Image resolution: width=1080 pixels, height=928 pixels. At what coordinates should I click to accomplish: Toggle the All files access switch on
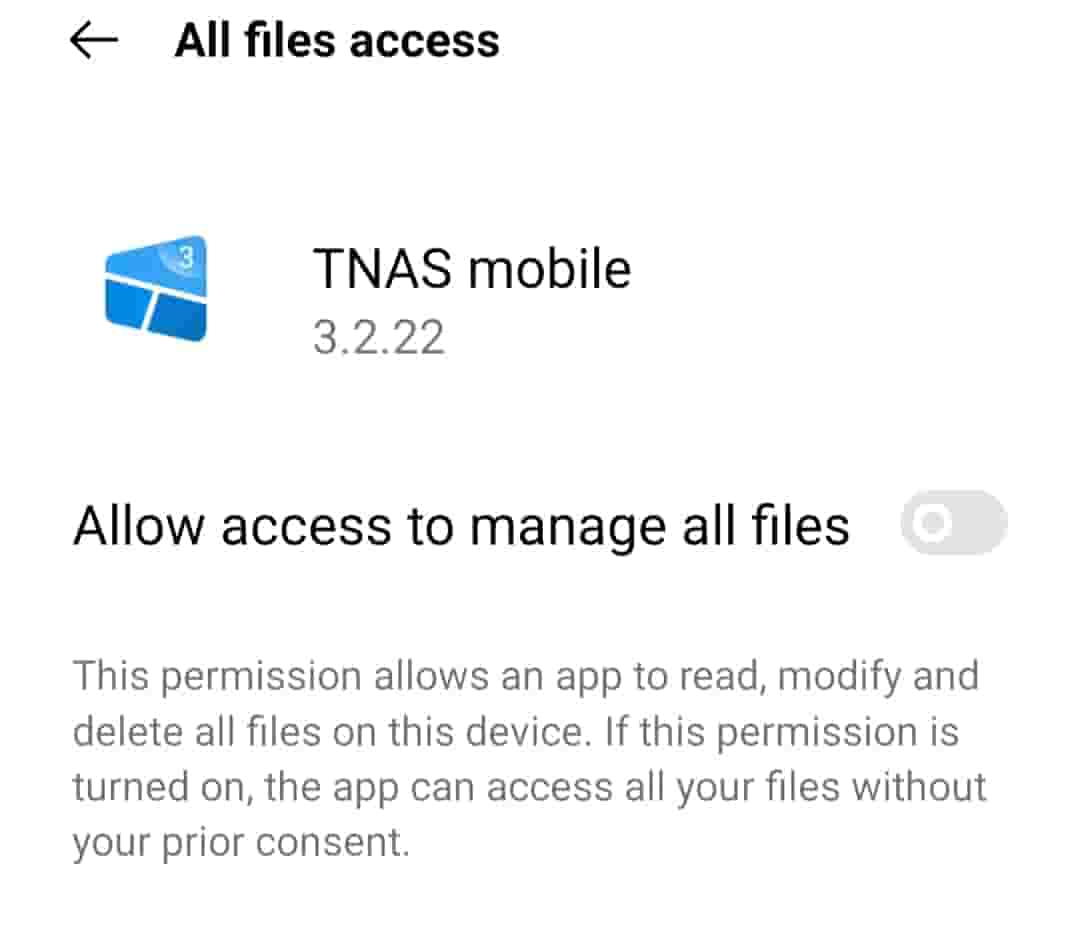click(x=953, y=523)
